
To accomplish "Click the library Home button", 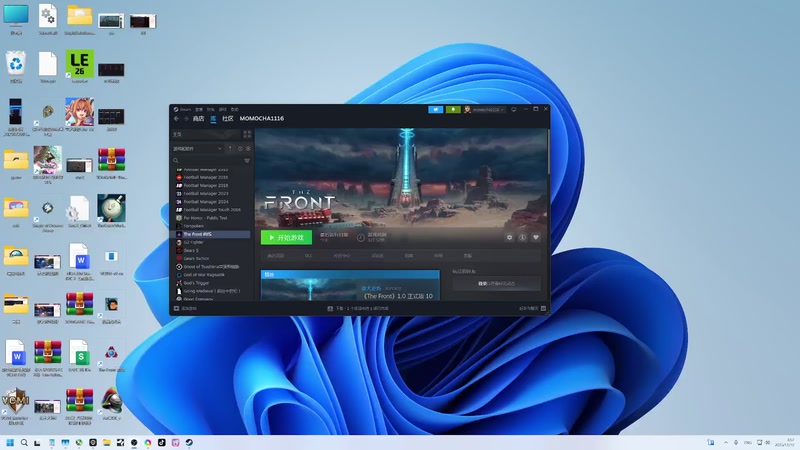I will coord(206,134).
